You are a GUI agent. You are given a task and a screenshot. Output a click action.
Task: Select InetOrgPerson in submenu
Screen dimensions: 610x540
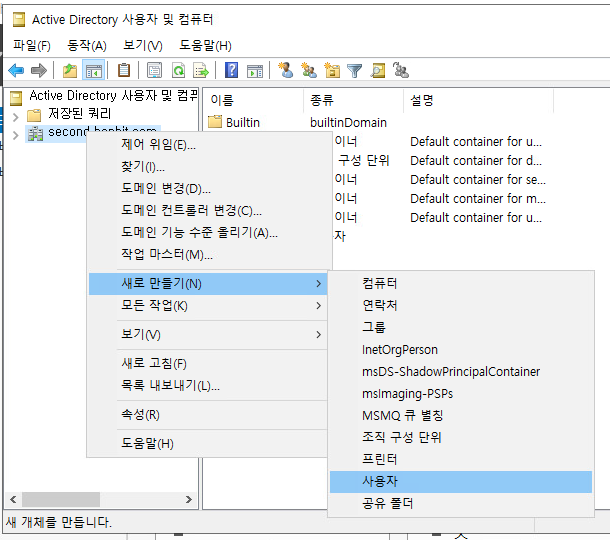461,350
